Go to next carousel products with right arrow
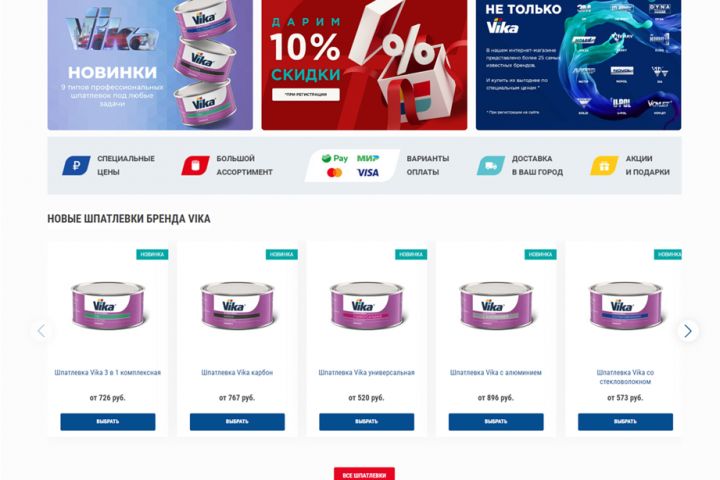Screen dimensions: 720x480 [688, 331]
